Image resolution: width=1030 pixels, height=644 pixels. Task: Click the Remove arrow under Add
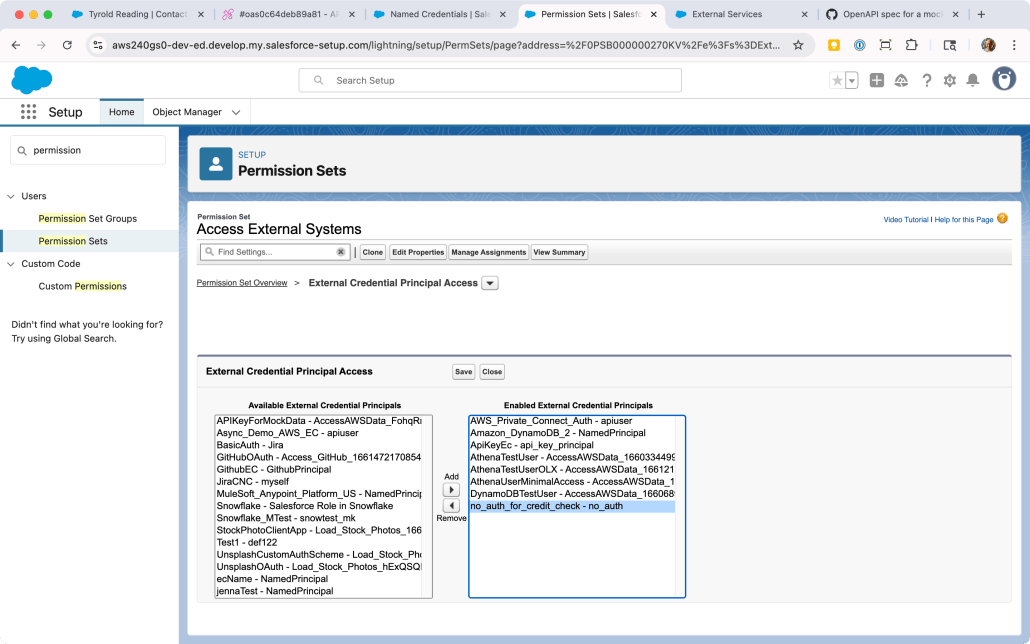point(451,505)
